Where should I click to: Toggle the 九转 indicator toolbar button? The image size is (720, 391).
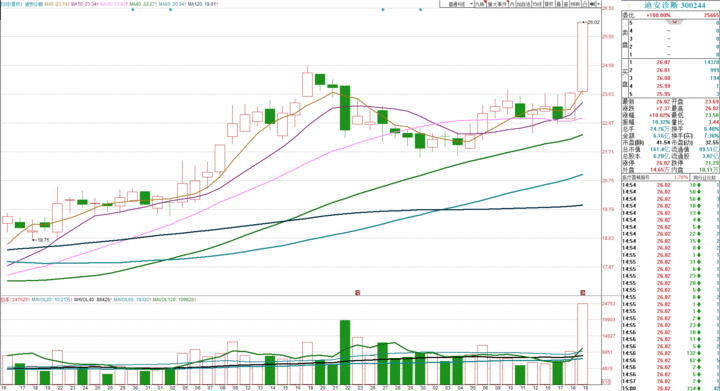(480, 4)
